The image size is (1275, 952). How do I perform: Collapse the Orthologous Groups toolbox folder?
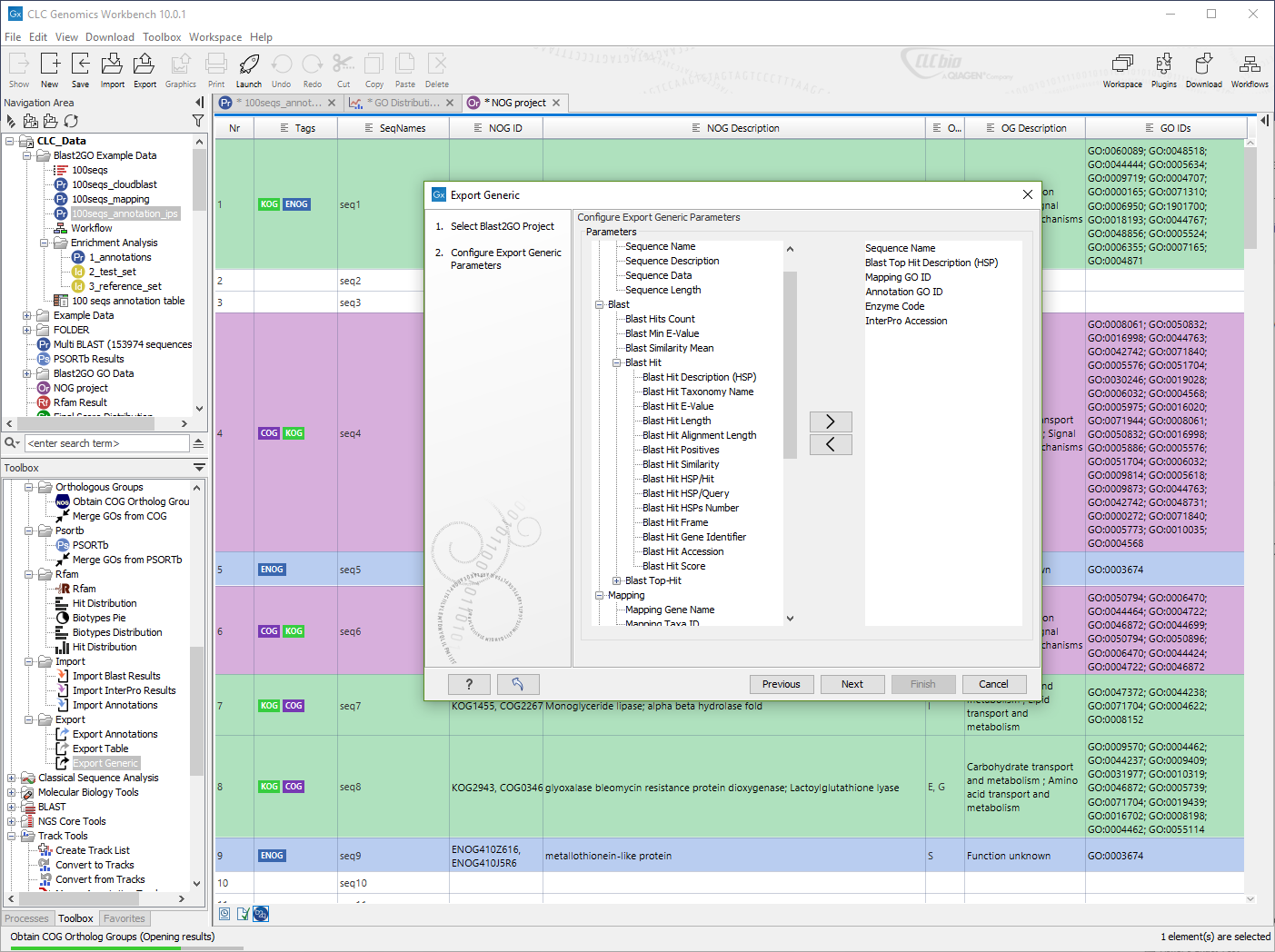29,487
